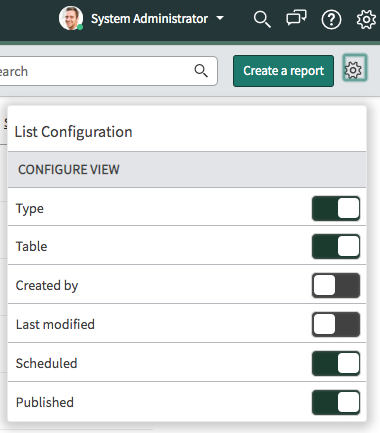This screenshot has height=433, width=380.
Task: Open the help question mark icon
Action: 331,20
